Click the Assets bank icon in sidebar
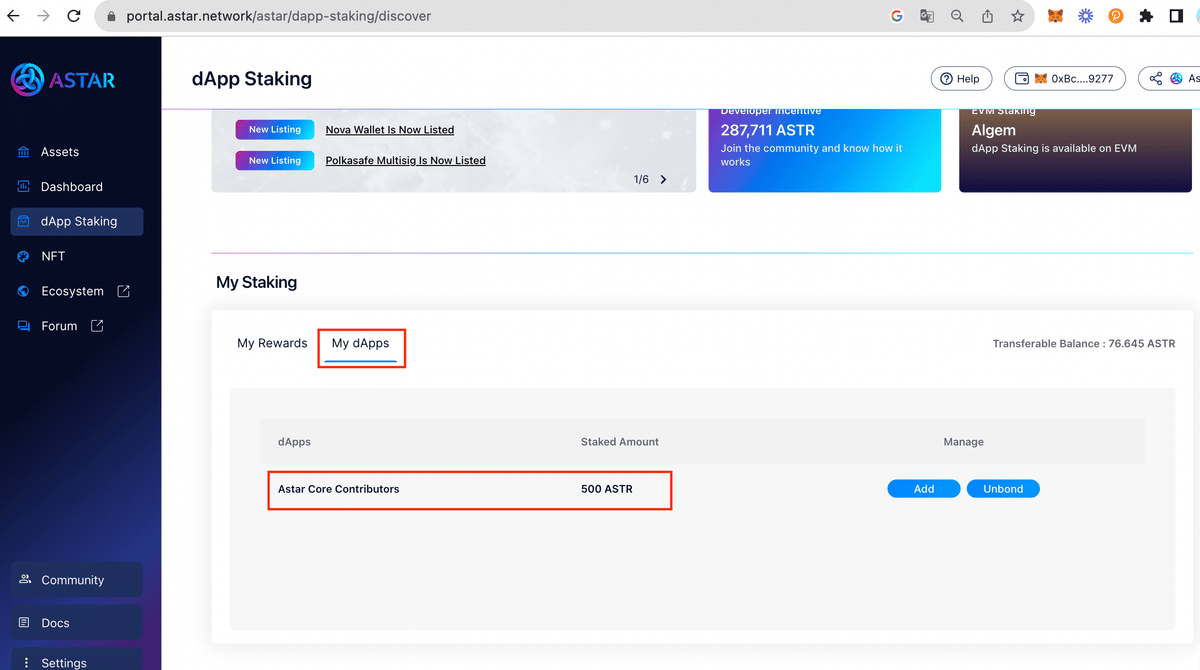The image size is (1200, 670). click(24, 152)
